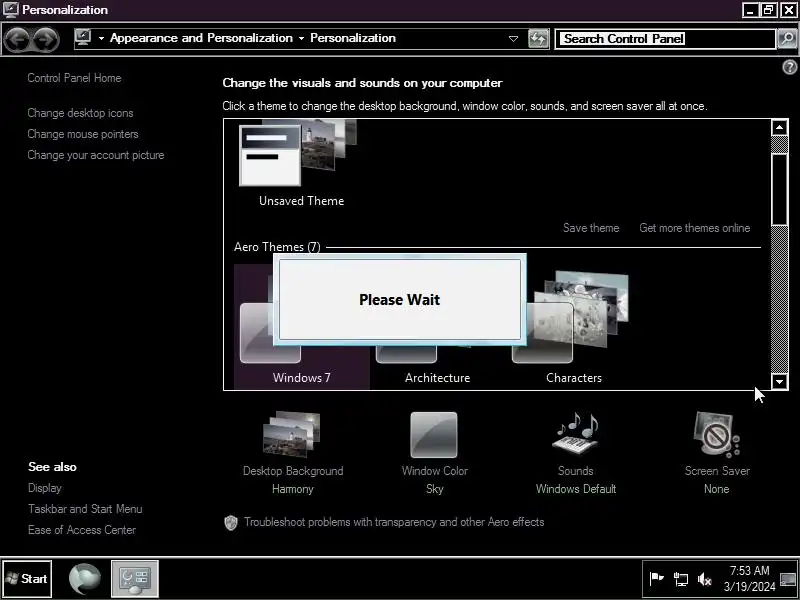Click the Search Control Panel field
The height and width of the screenshot is (600, 800).
point(665,39)
